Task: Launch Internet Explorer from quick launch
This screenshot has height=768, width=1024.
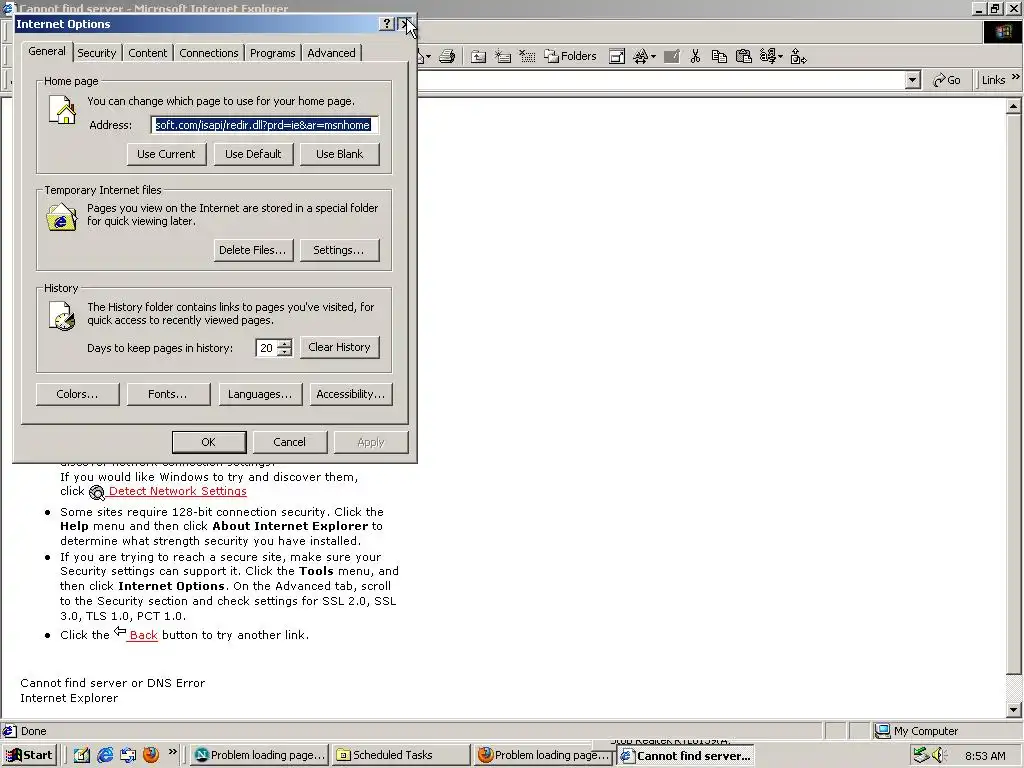Action: (105, 755)
